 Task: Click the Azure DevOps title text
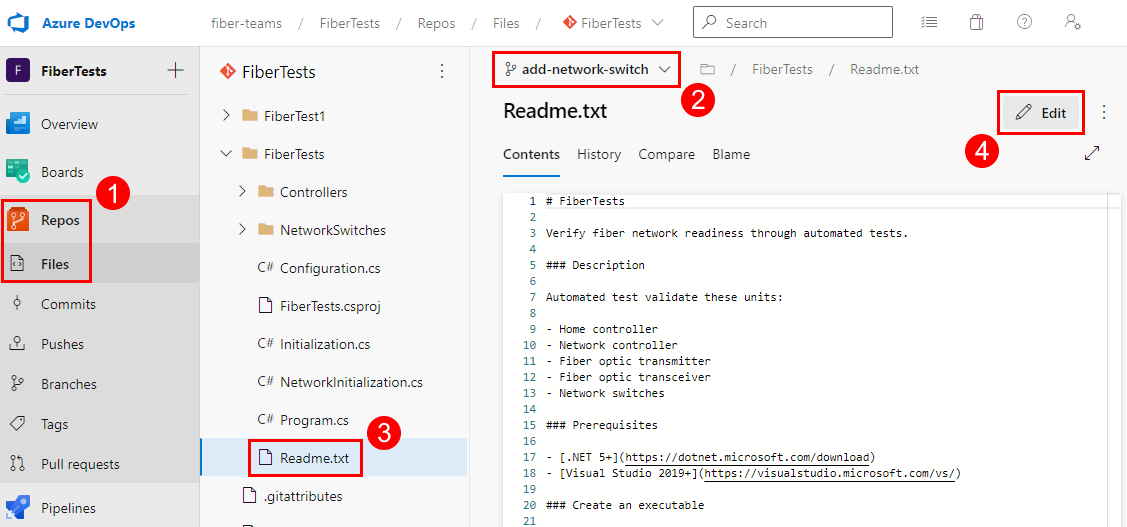(88, 23)
